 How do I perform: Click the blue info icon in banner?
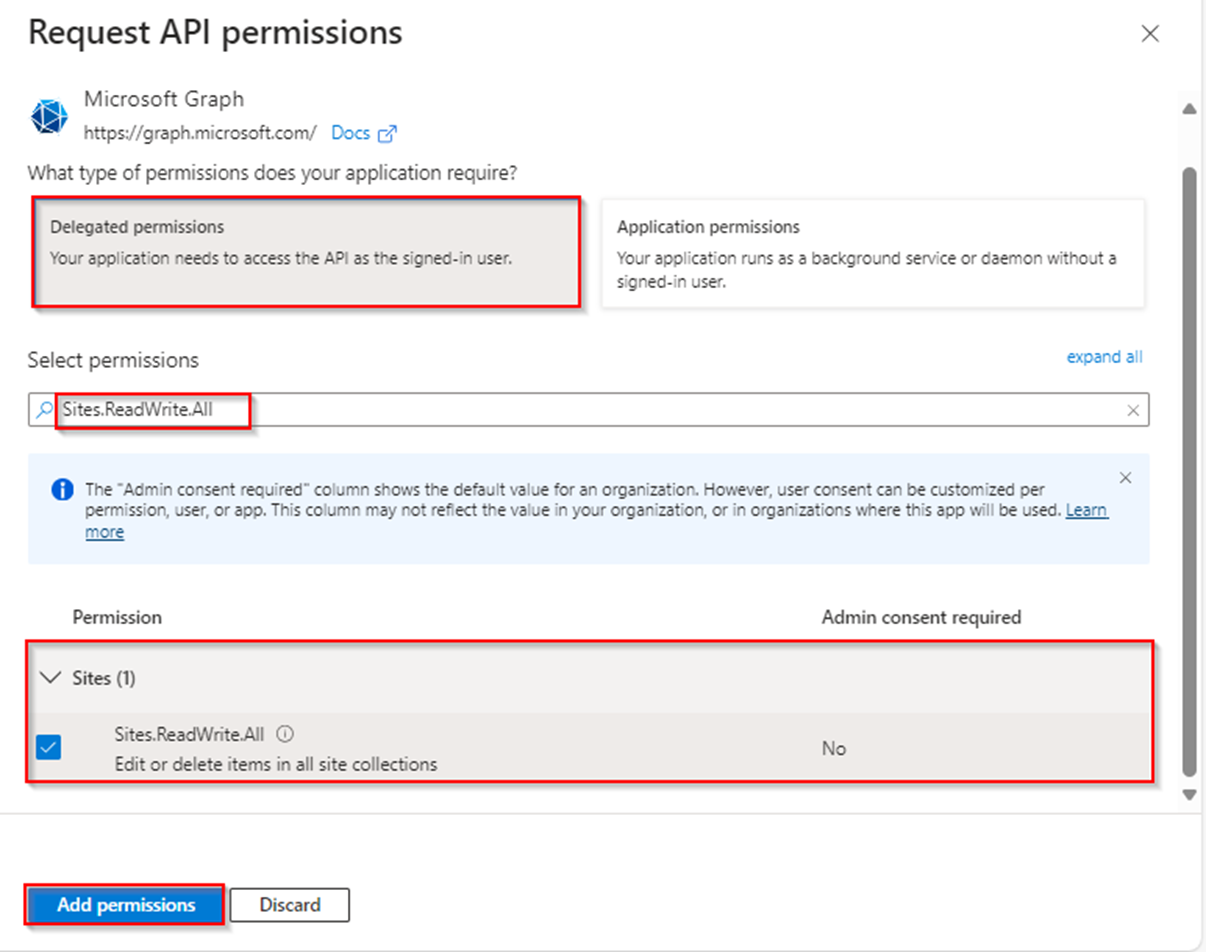tap(61, 490)
